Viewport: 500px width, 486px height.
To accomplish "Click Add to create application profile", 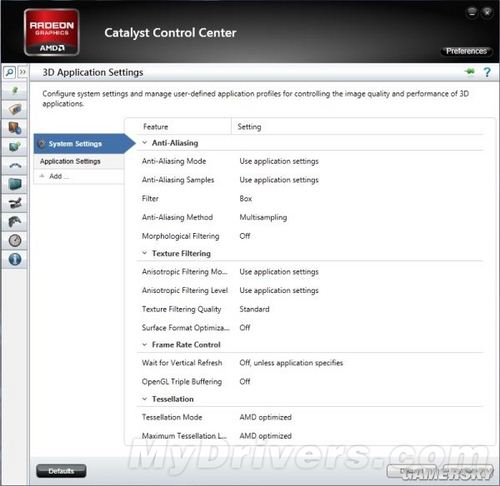I will (x=55, y=176).
